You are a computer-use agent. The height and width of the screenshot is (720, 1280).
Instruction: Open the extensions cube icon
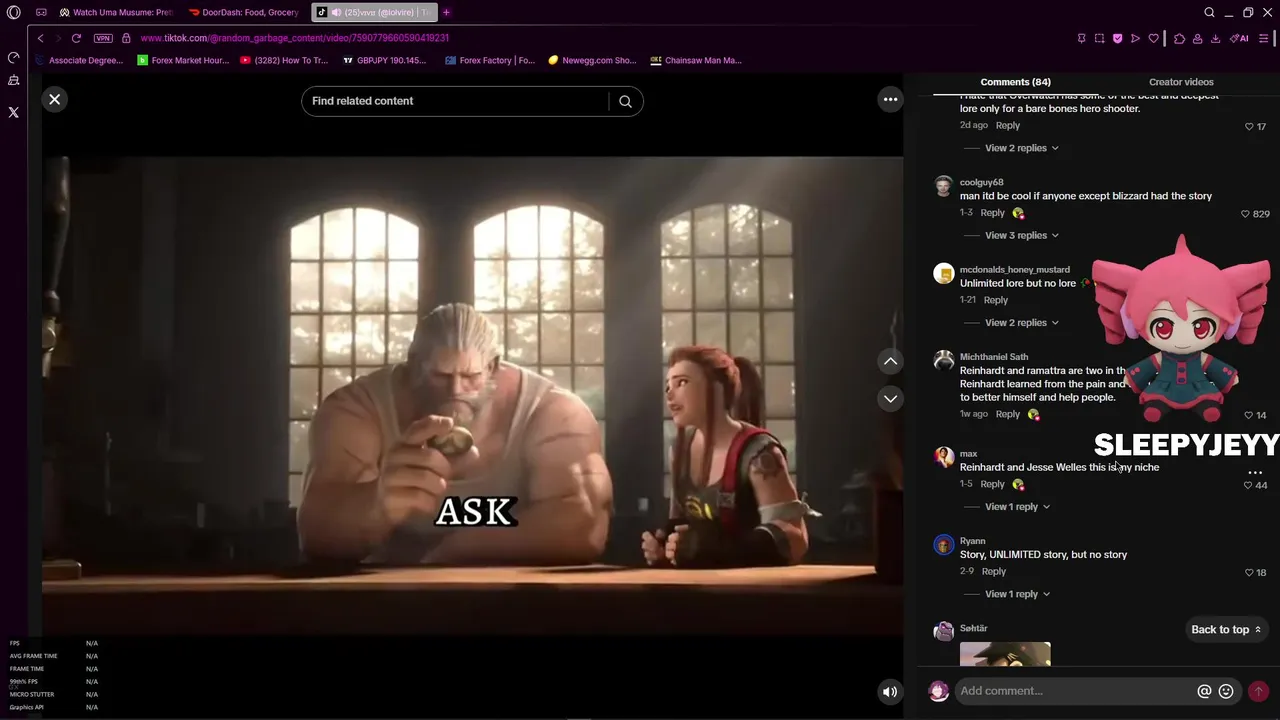coord(1179,38)
